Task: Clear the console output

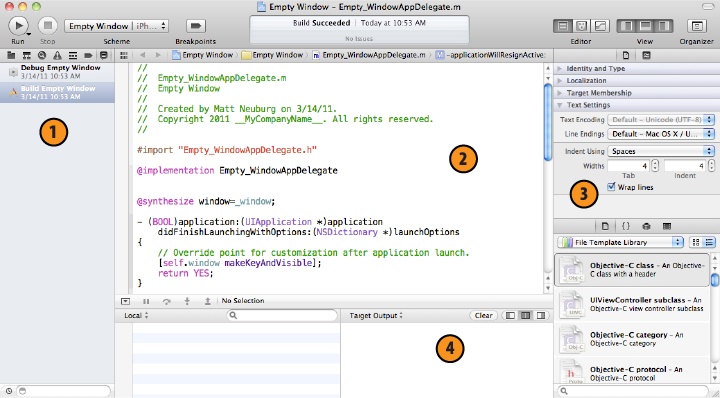Action: click(x=484, y=316)
